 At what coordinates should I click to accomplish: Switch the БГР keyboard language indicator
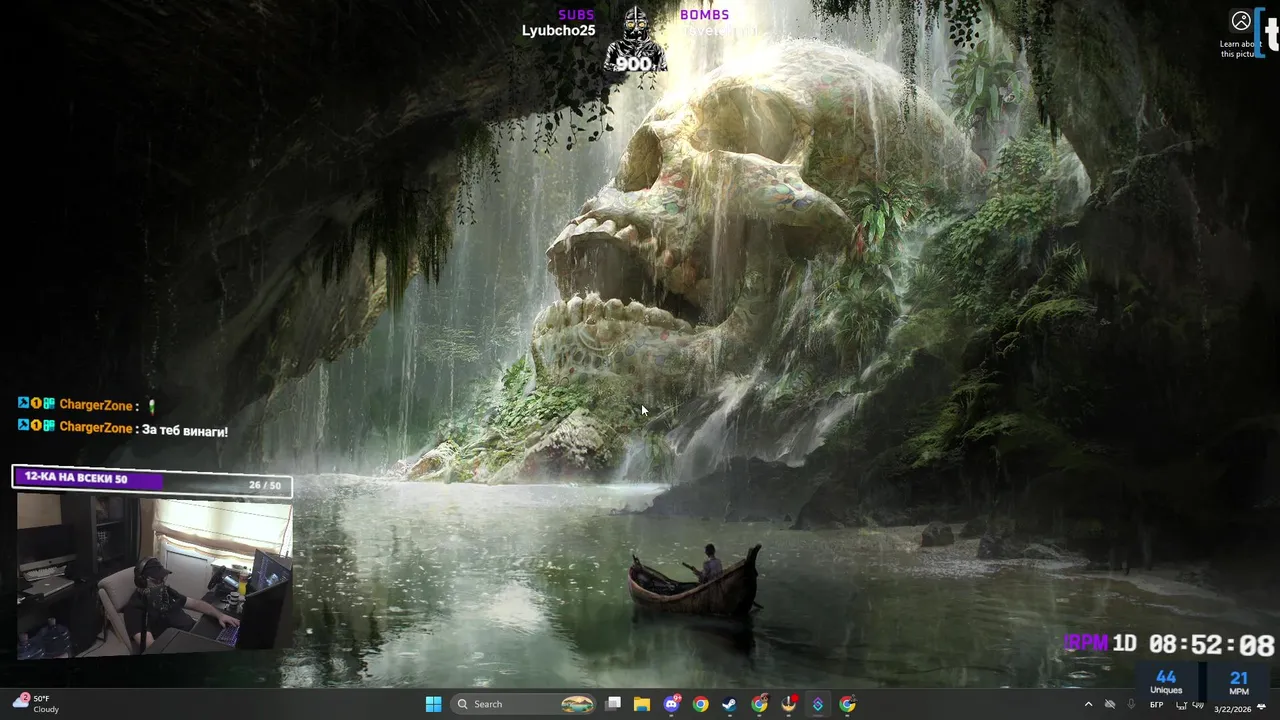[1156, 705]
